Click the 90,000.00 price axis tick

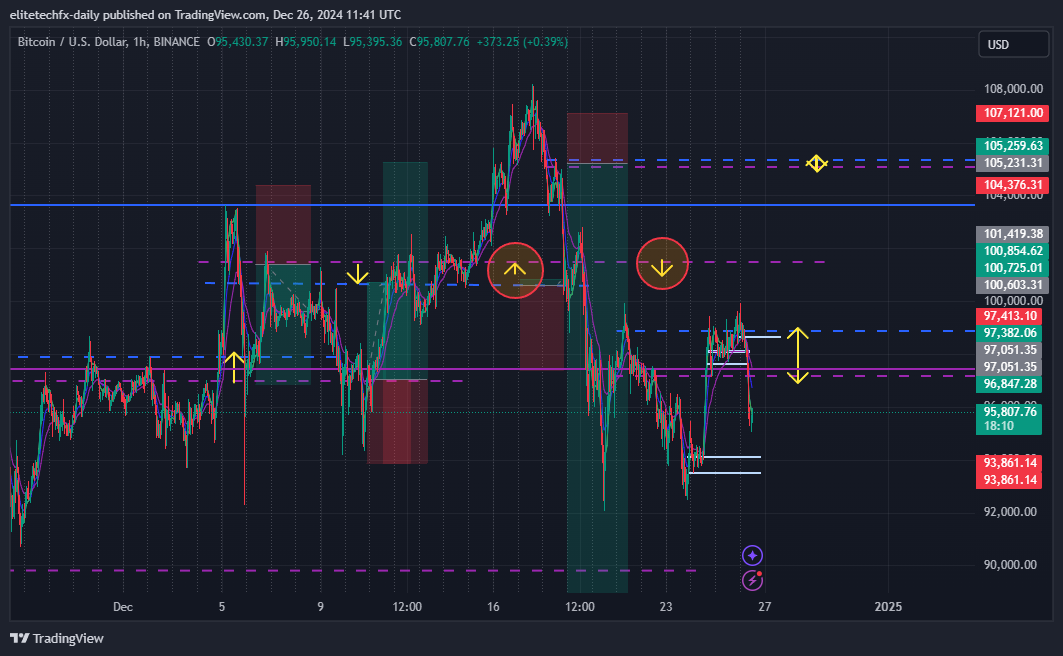pyautogui.click(x=1010, y=565)
